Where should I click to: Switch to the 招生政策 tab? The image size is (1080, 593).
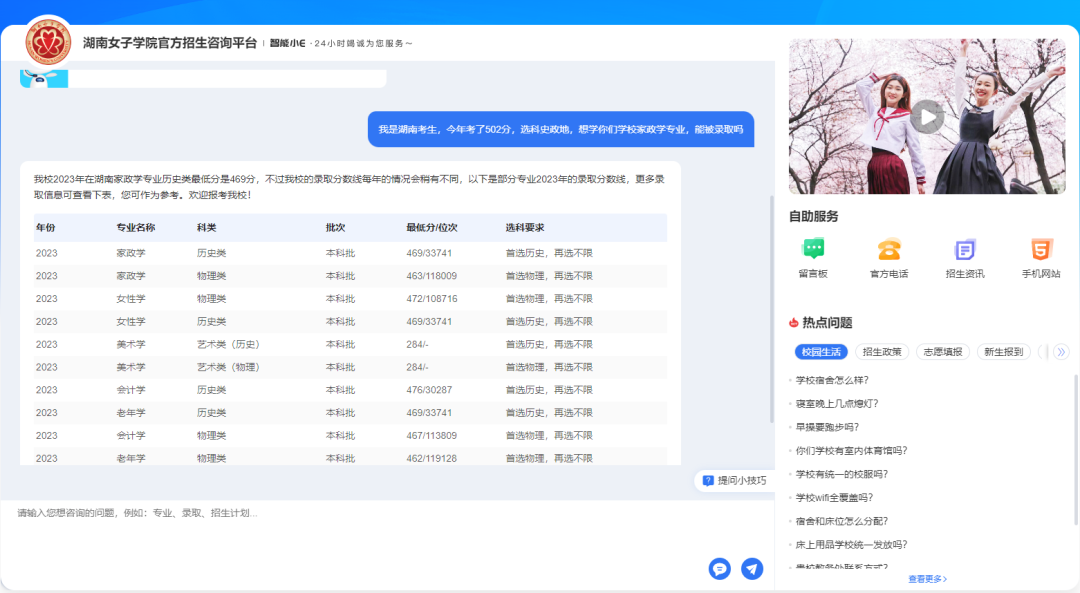tap(882, 352)
